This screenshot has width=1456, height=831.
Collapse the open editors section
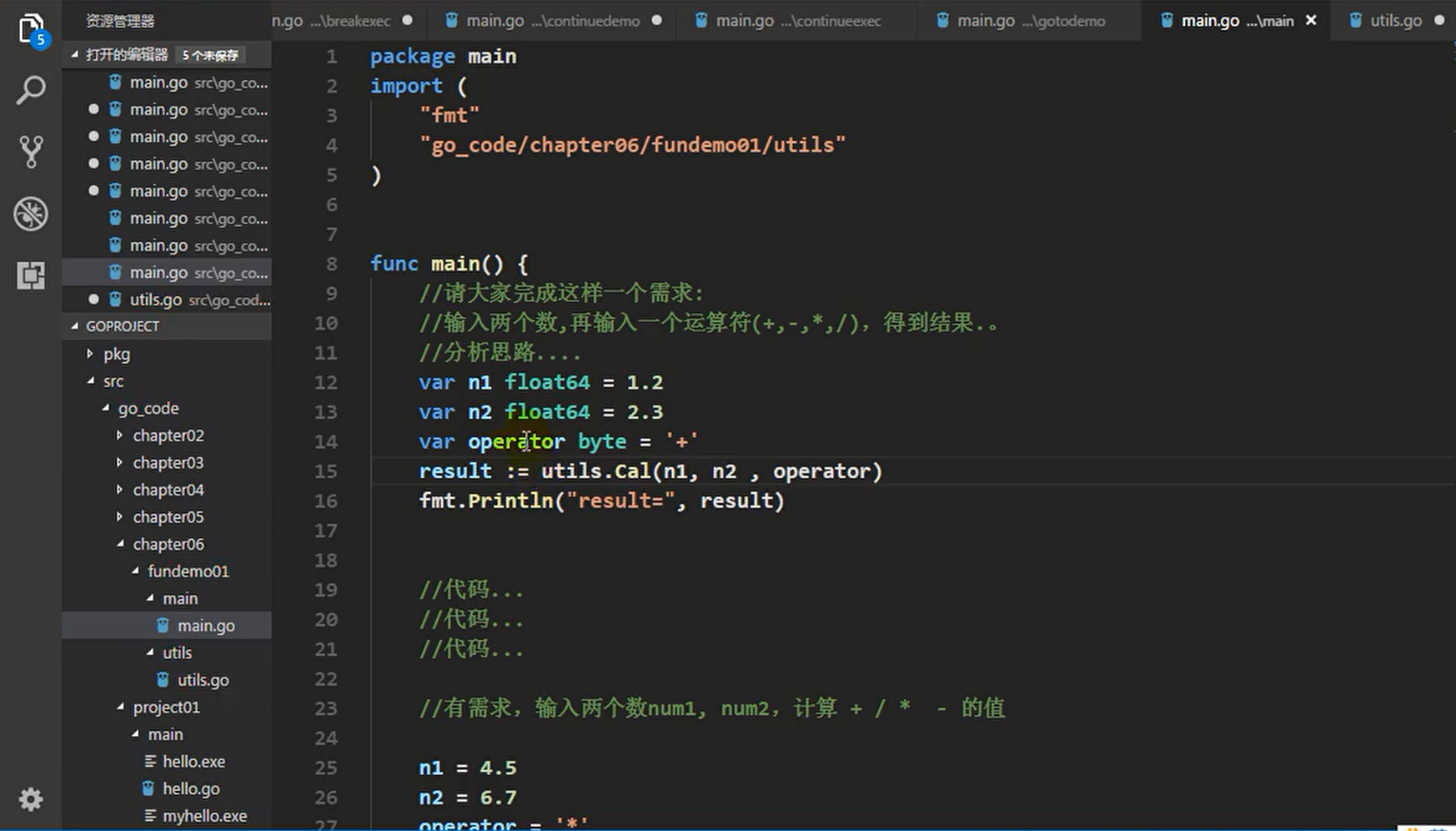75,54
